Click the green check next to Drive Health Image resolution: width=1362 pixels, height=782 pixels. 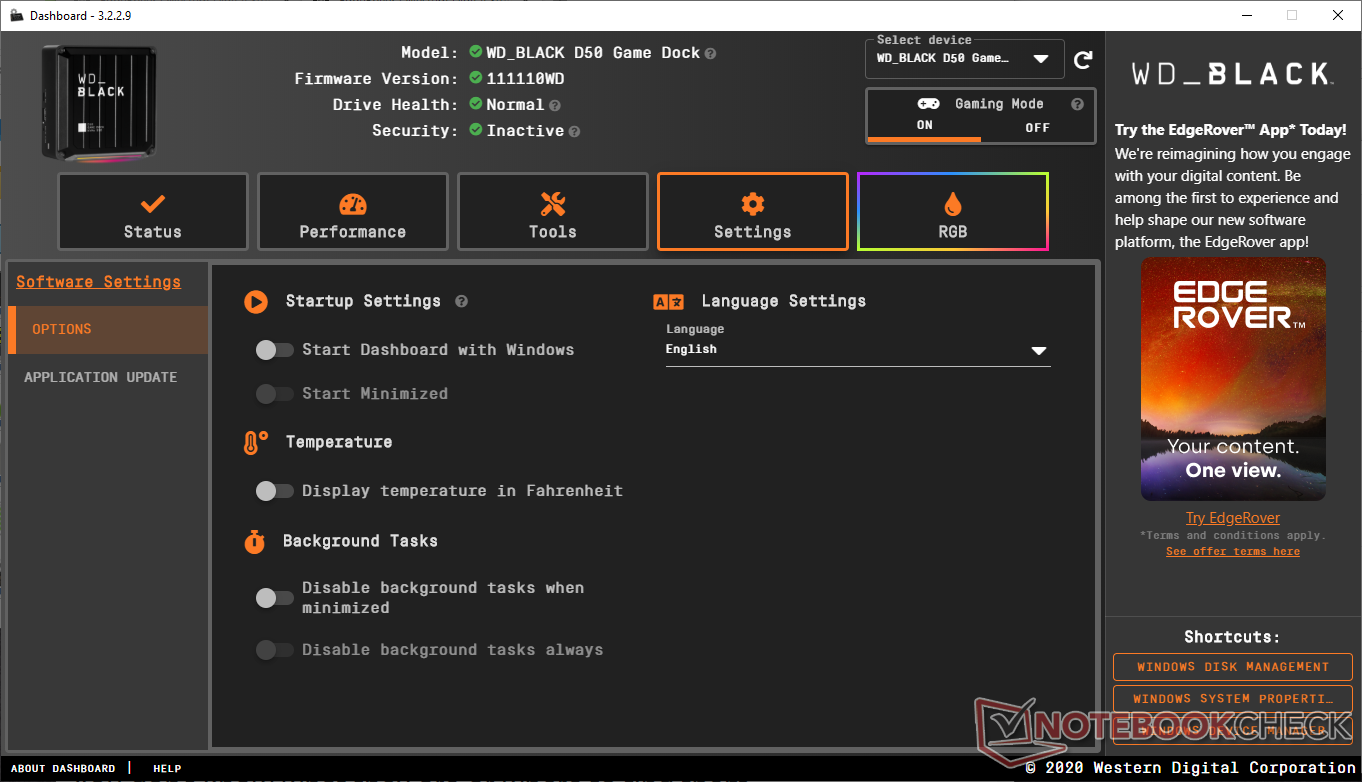coord(476,105)
